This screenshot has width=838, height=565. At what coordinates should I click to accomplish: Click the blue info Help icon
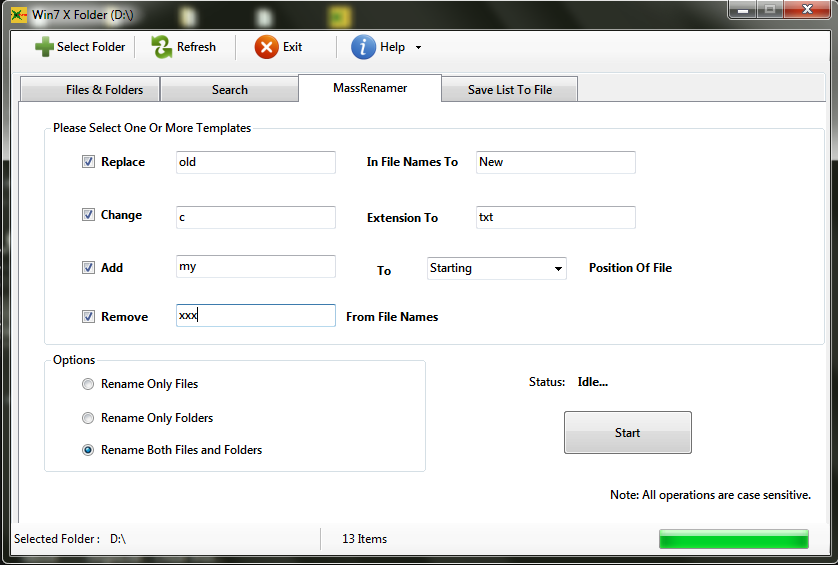click(363, 47)
